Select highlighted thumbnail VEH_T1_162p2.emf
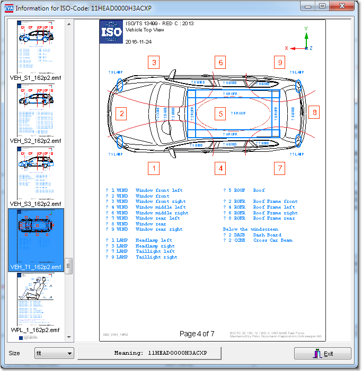This screenshot has width=362, height=372. tap(36, 240)
